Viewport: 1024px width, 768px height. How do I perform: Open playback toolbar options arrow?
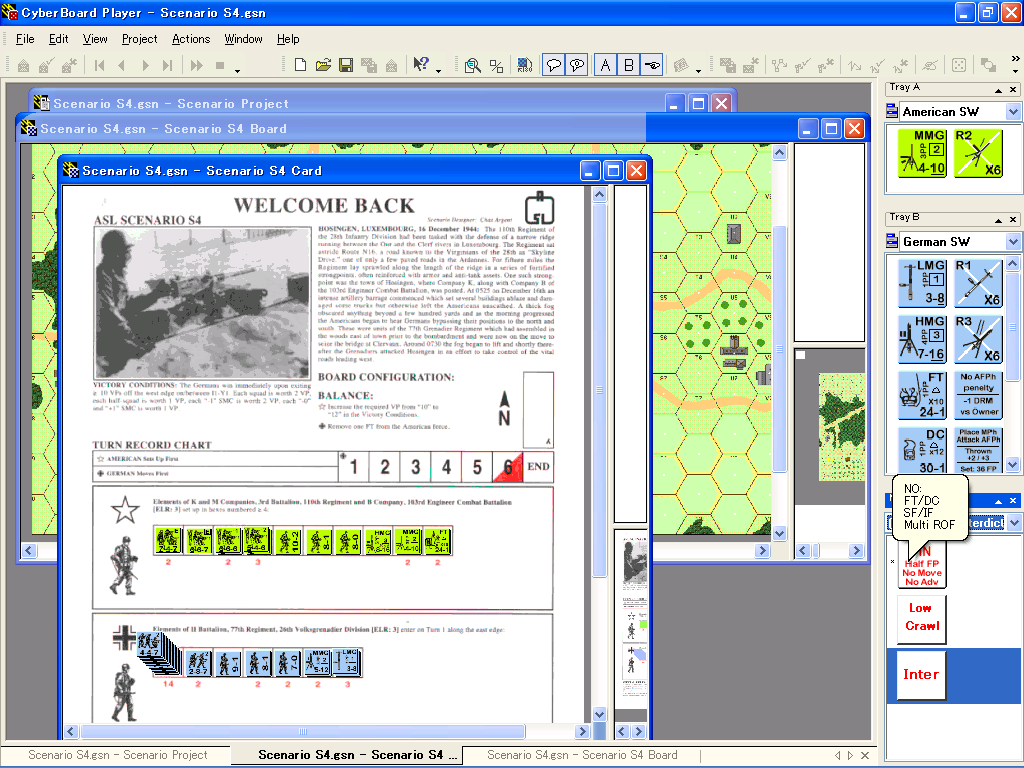(237, 71)
